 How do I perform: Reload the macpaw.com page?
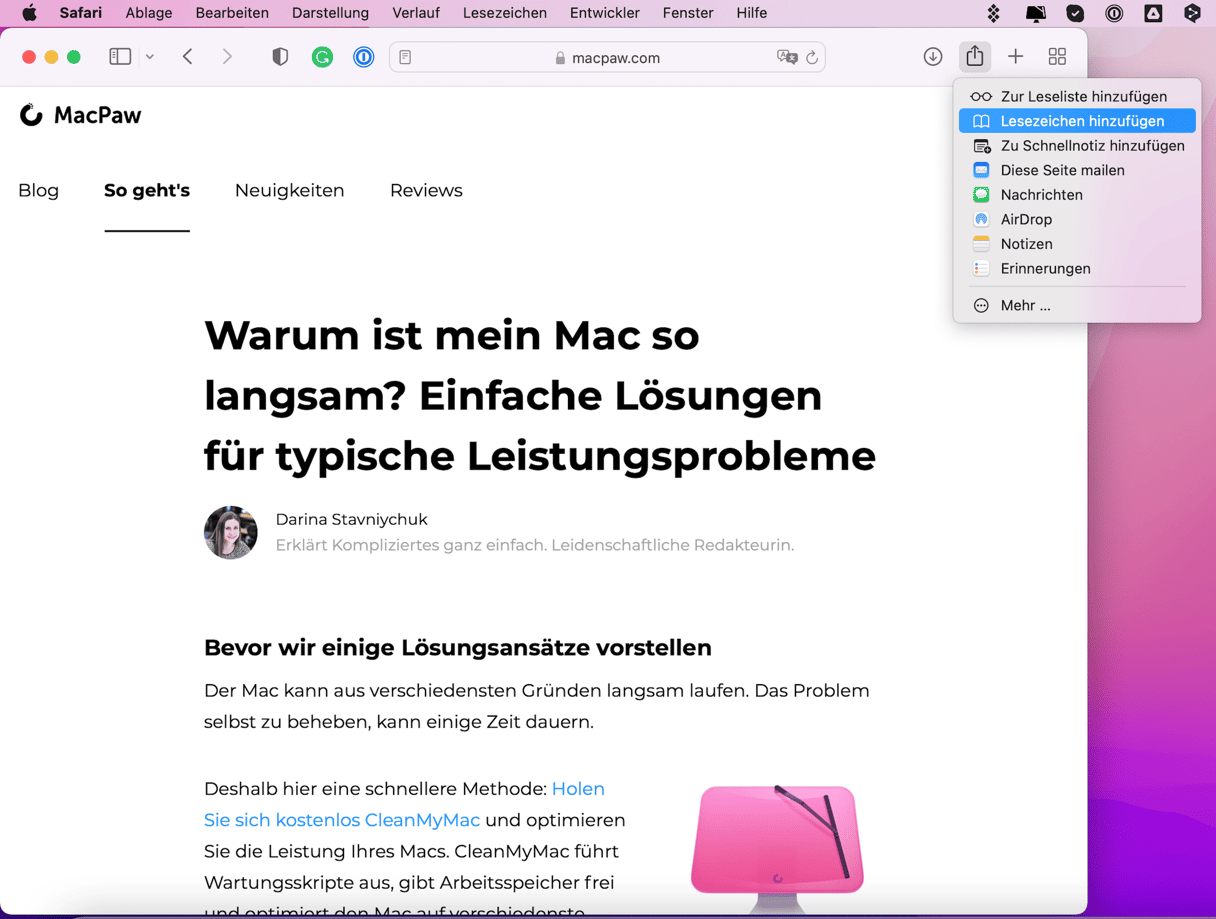pos(812,58)
